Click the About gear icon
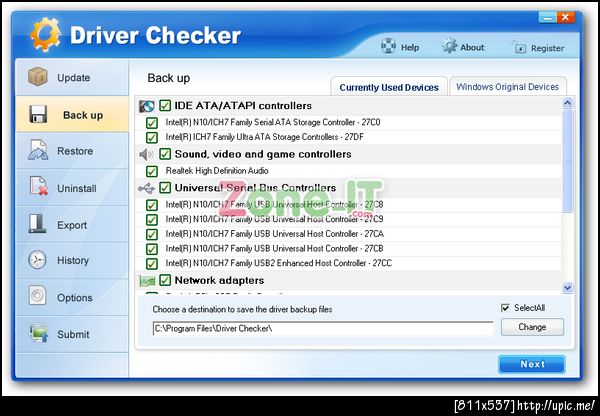 [x=449, y=46]
